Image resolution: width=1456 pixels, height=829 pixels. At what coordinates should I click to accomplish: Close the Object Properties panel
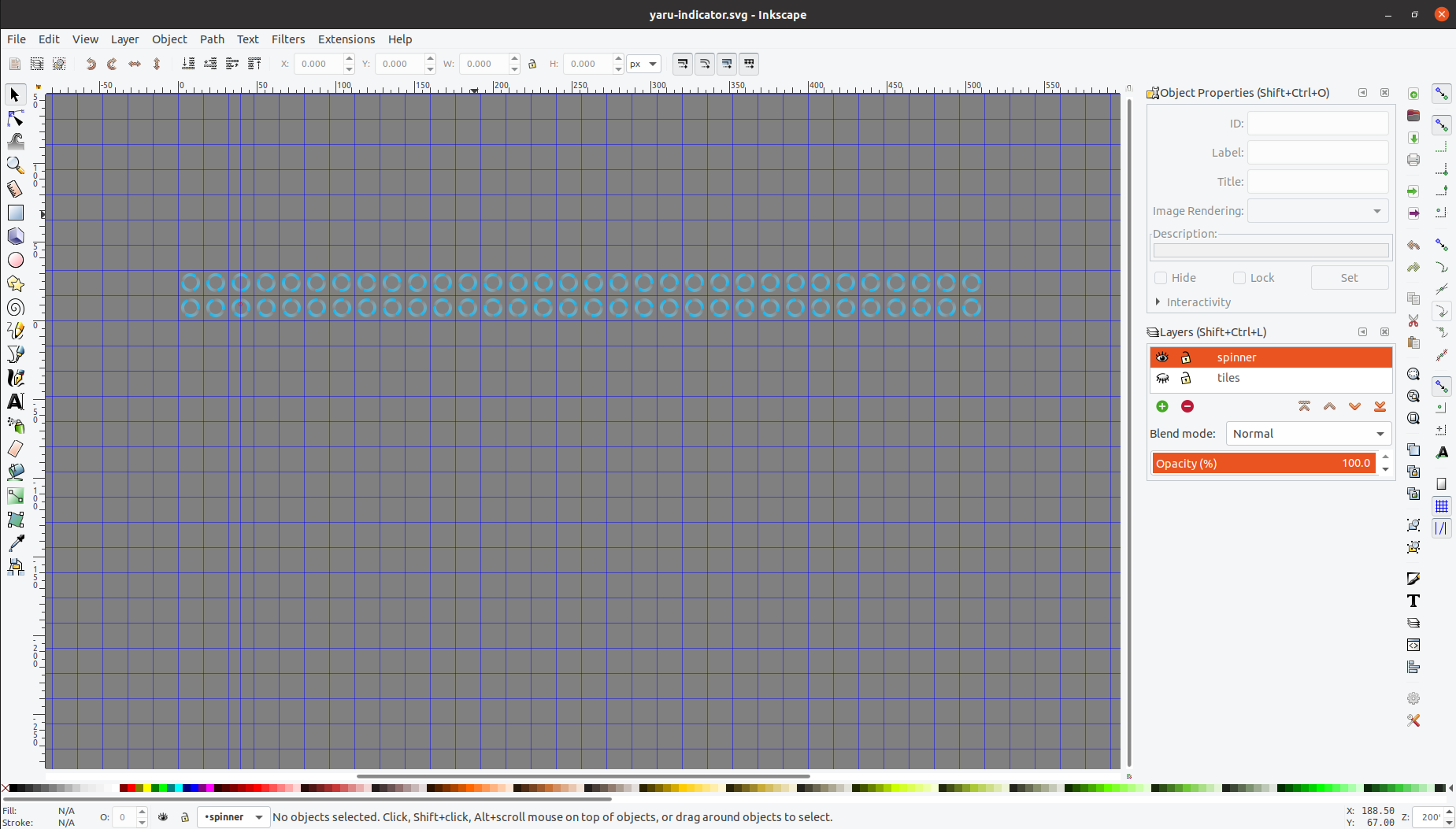1384,93
